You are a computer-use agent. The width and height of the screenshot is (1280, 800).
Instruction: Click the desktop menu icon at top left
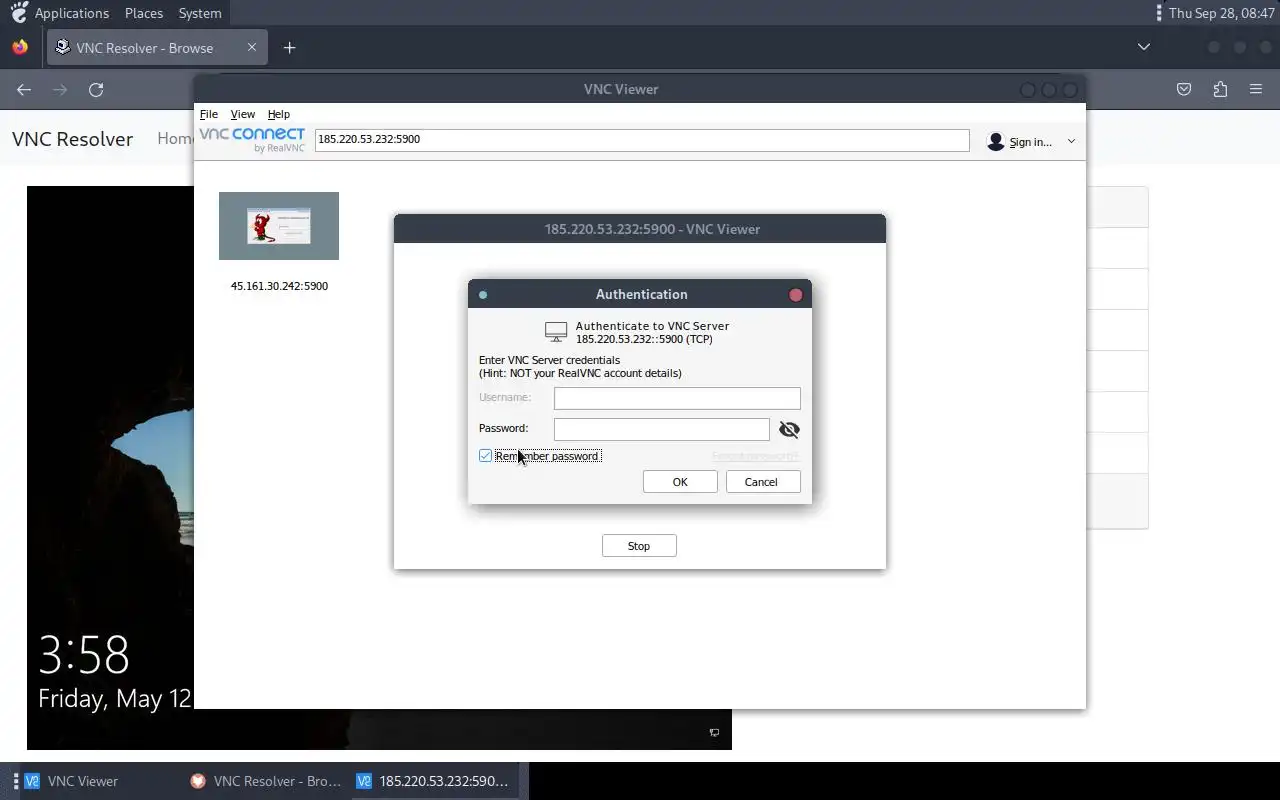click(x=18, y=13)
